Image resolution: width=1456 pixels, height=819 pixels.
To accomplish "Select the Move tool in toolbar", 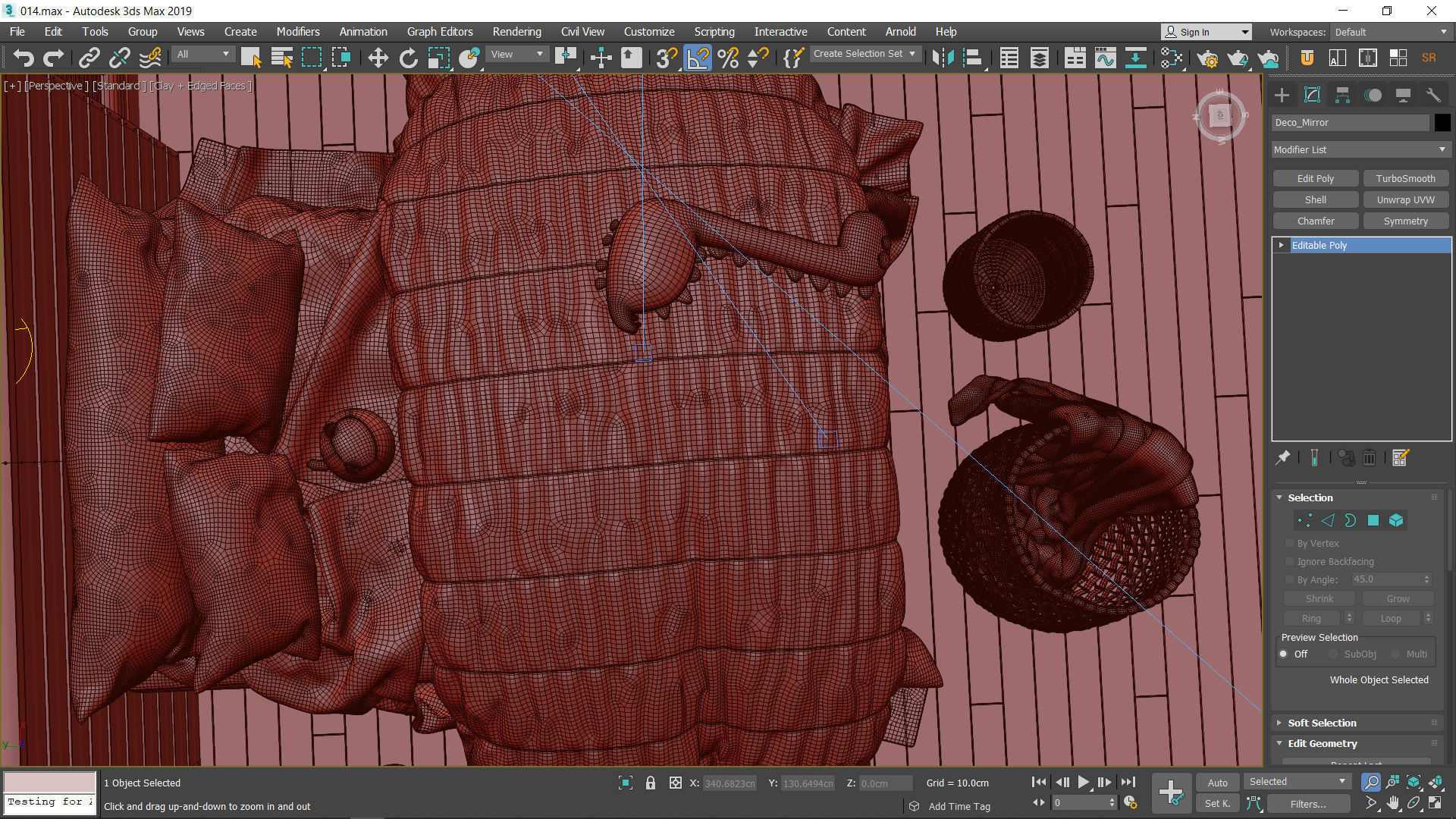I will click(x=378, y=58).
